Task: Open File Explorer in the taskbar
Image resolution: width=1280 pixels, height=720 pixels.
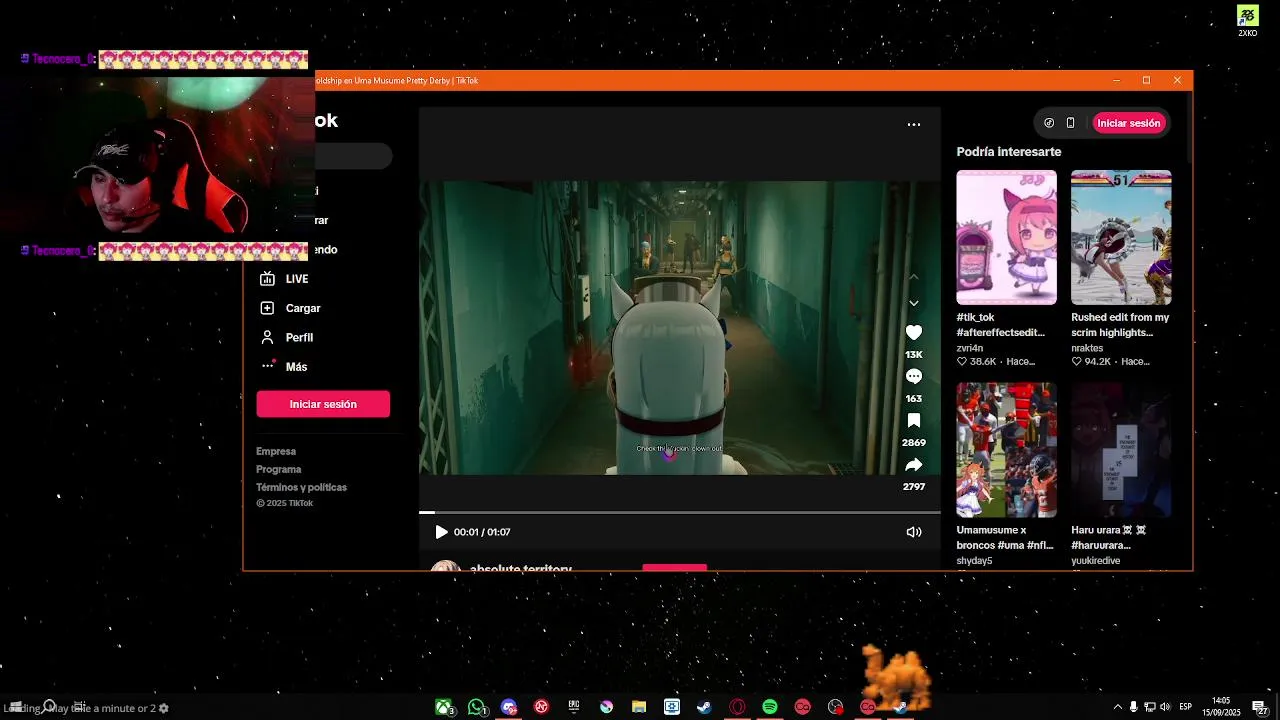Action: click(639, 707)
